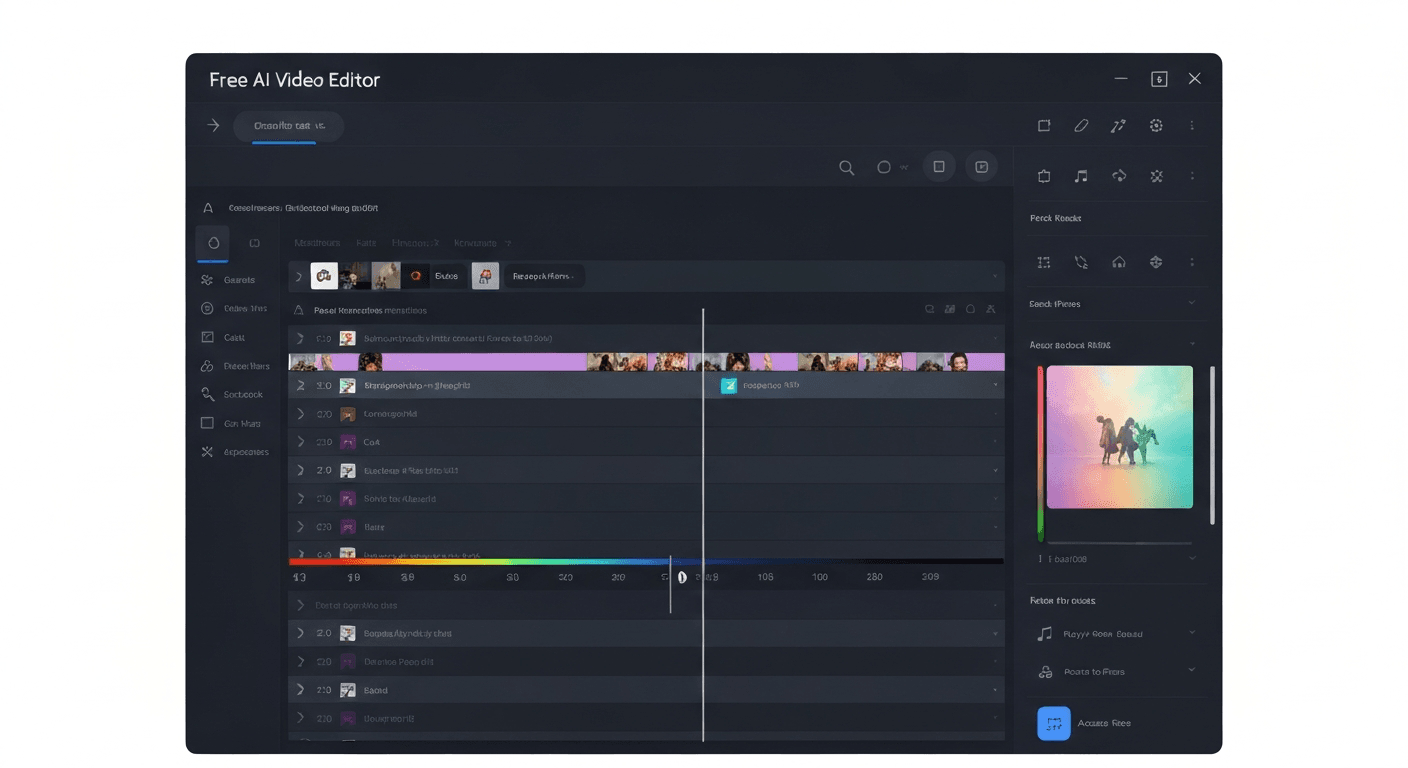Switch to the home tab above the left sidebar
Image resolution: width=1408 pixels, height=768 pixels.
click(x=212, y=242)
